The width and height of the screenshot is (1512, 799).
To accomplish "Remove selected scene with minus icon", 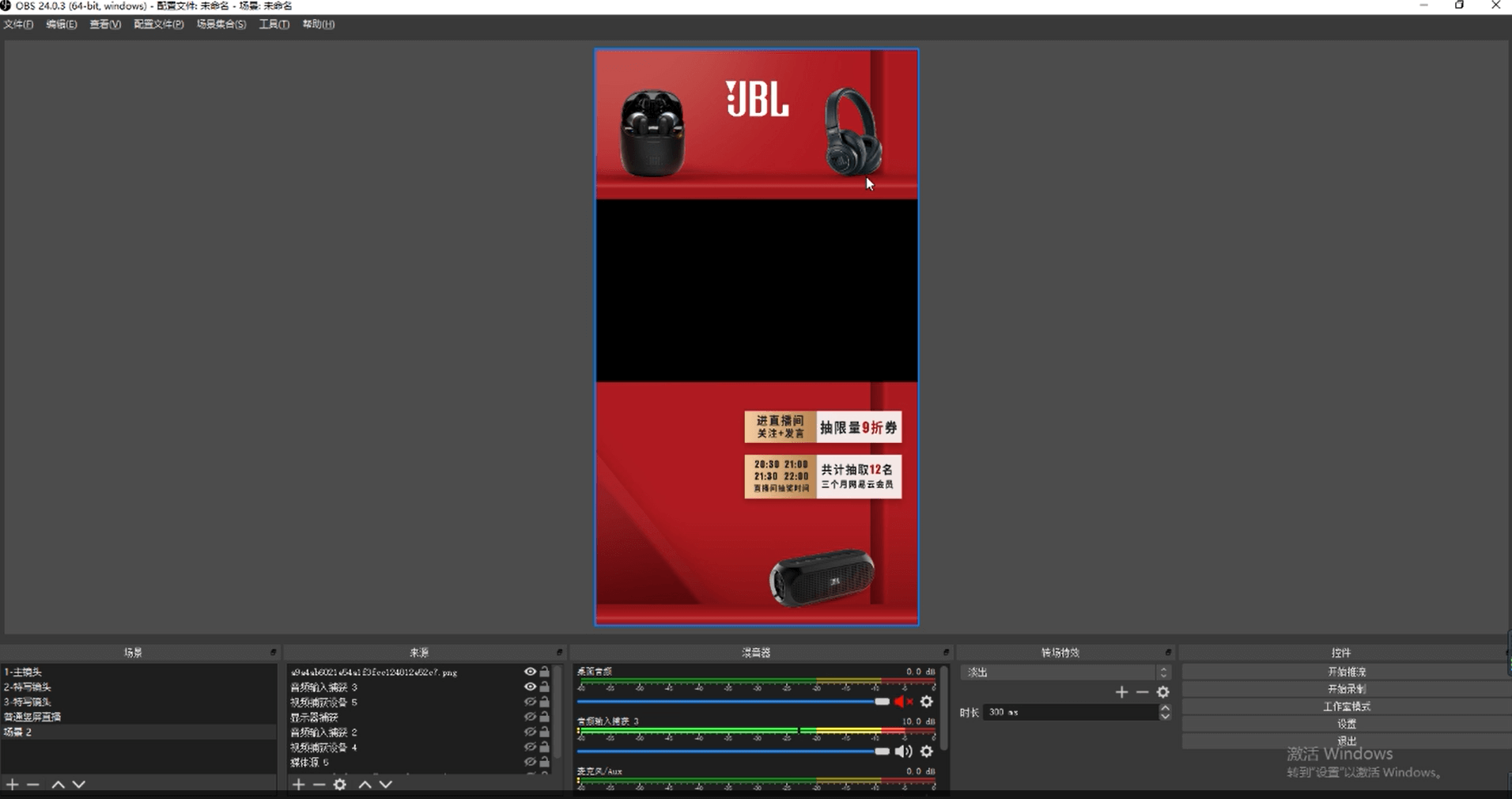I will click(33, 784).
